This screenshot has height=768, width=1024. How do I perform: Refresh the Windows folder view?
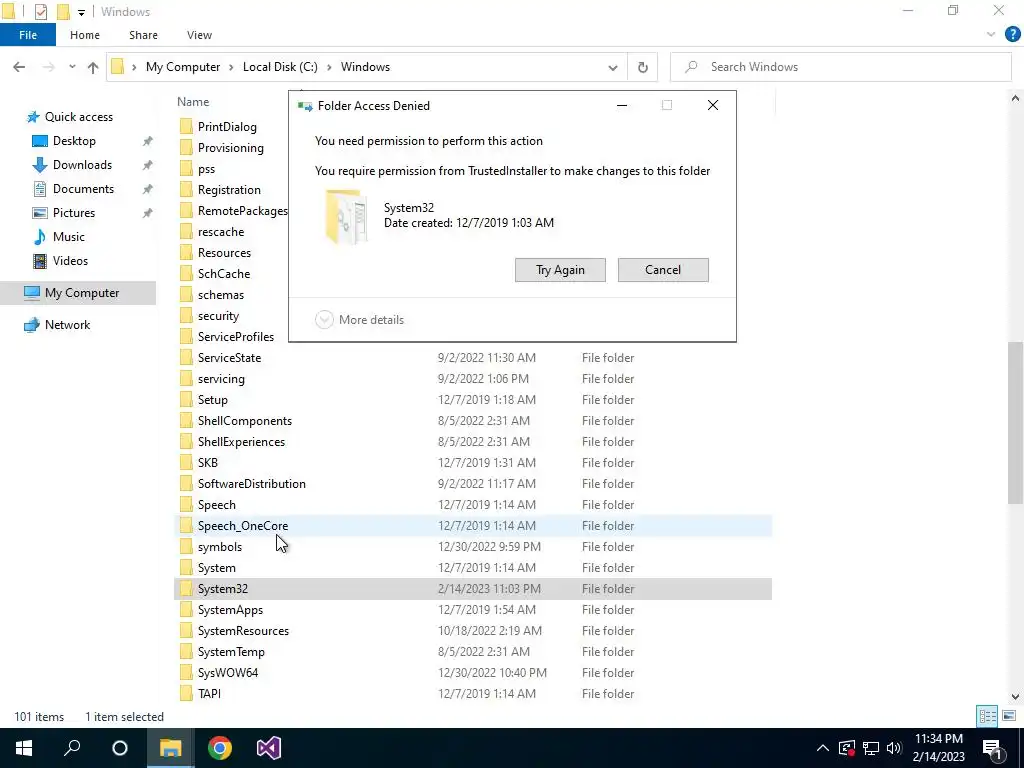[x=643, y=67]
